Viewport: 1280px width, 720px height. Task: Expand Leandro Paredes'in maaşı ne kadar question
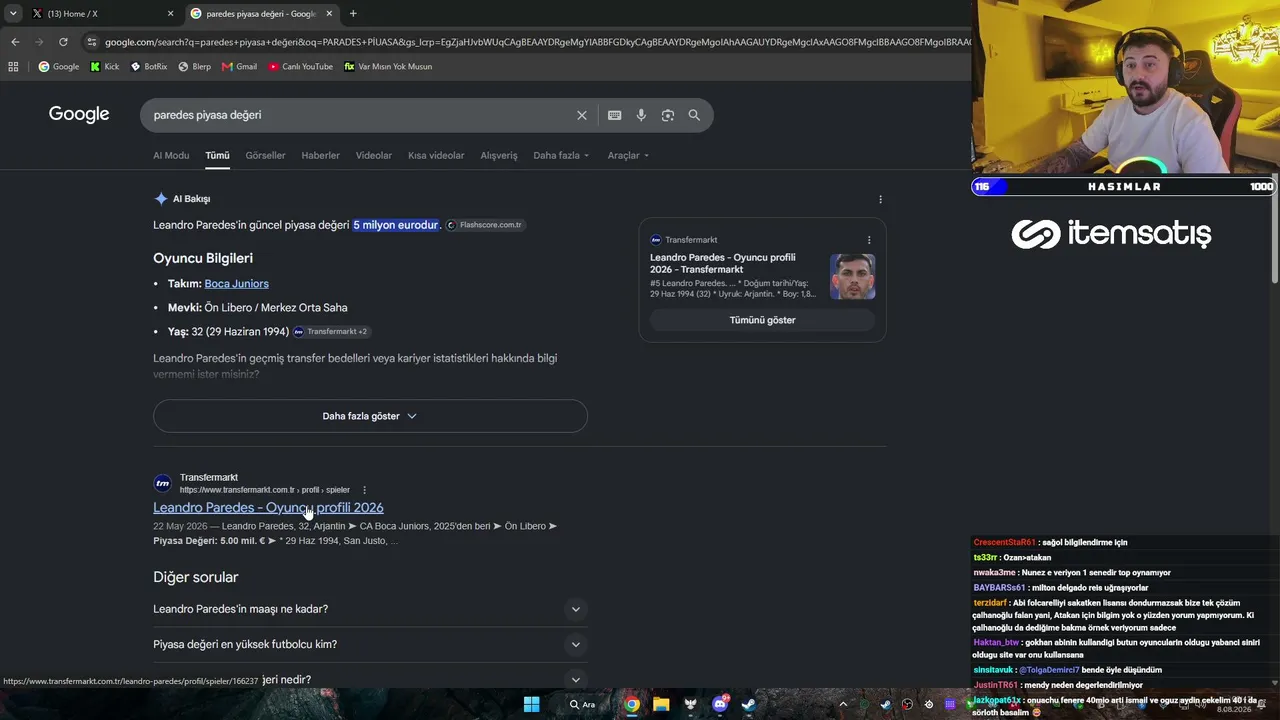pos(370,609)
